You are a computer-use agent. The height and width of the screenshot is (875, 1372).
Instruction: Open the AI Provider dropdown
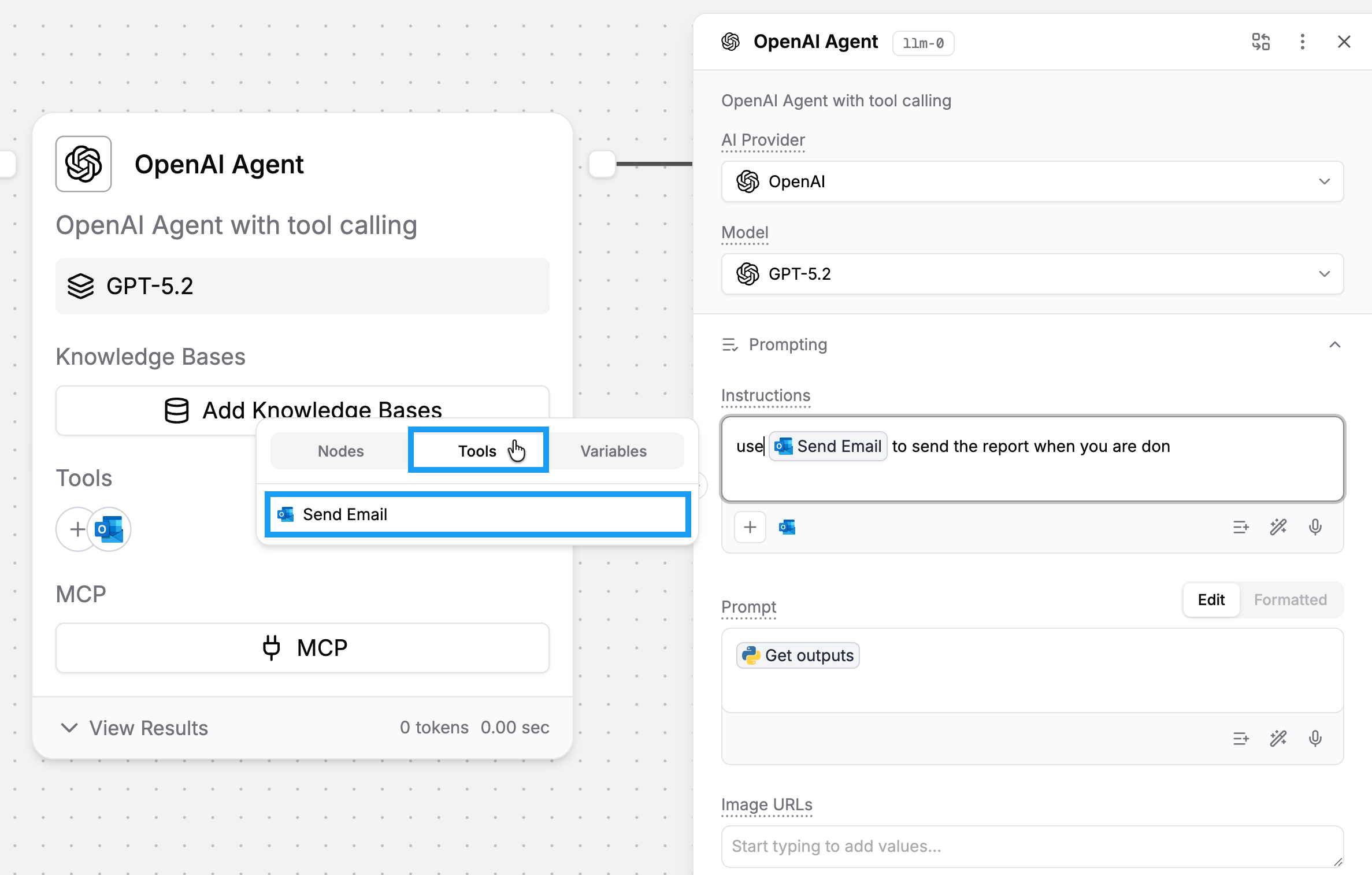pos(1032,181)
